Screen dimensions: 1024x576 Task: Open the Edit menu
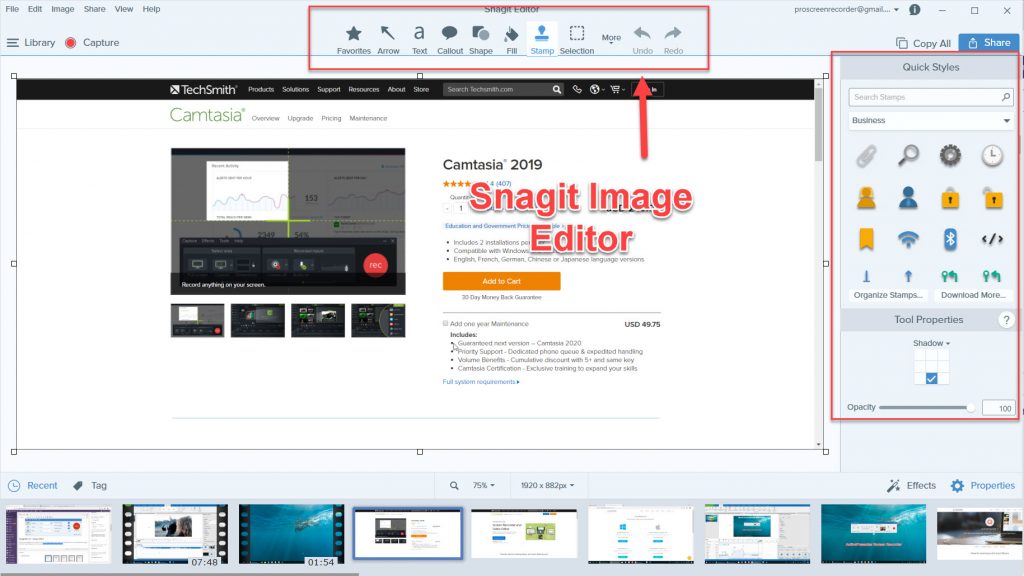[x=35, y=9]
